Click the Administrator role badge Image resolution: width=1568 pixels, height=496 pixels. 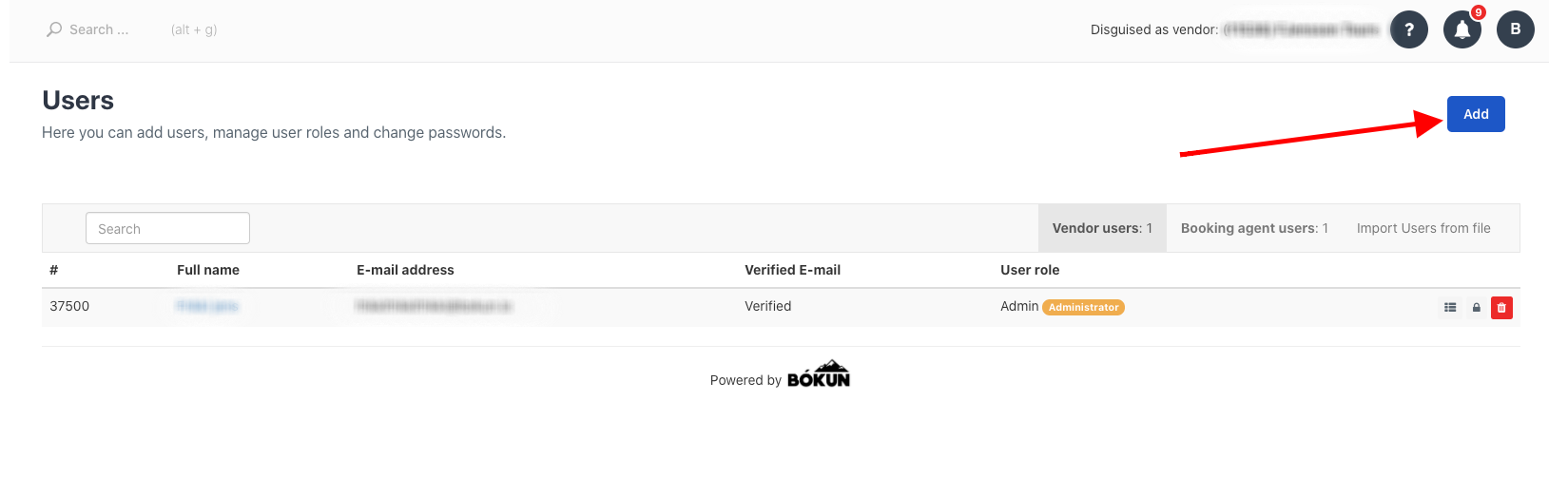(x=1083, y=307)
